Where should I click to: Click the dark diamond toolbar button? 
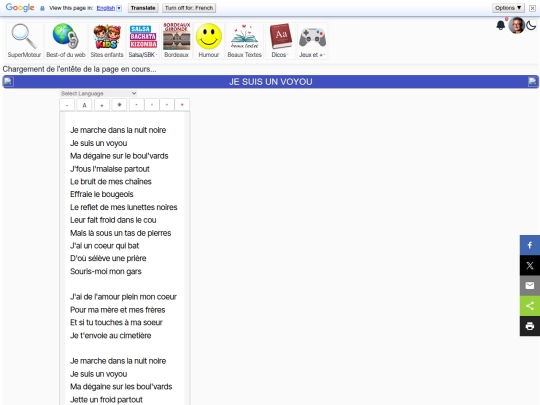pyautogui.click(x=119, y=105)
